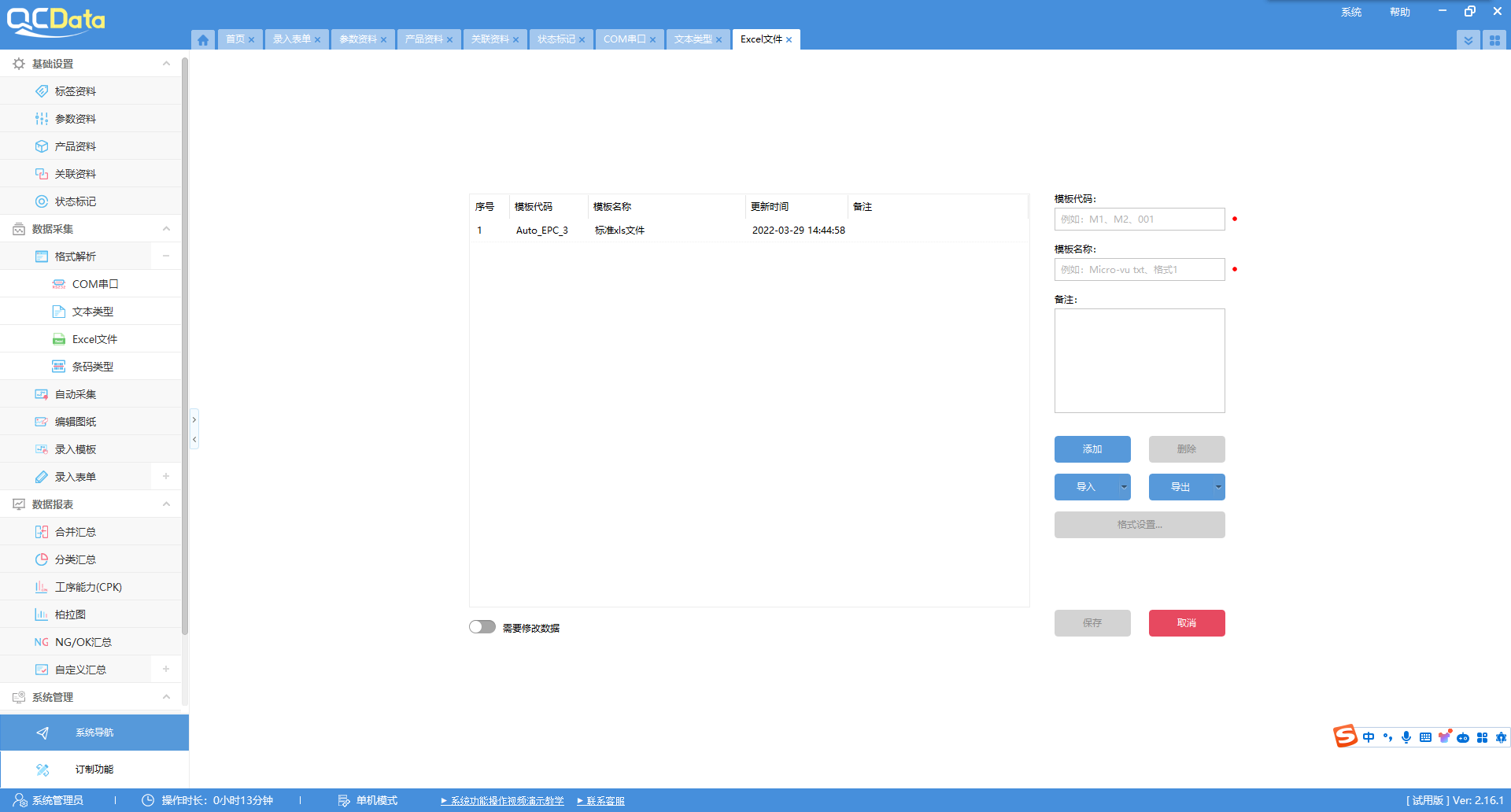This screenshot has width=1511, height=812.
Task: Open 分类汇总 pie chart report
Action: click(76, 559)
